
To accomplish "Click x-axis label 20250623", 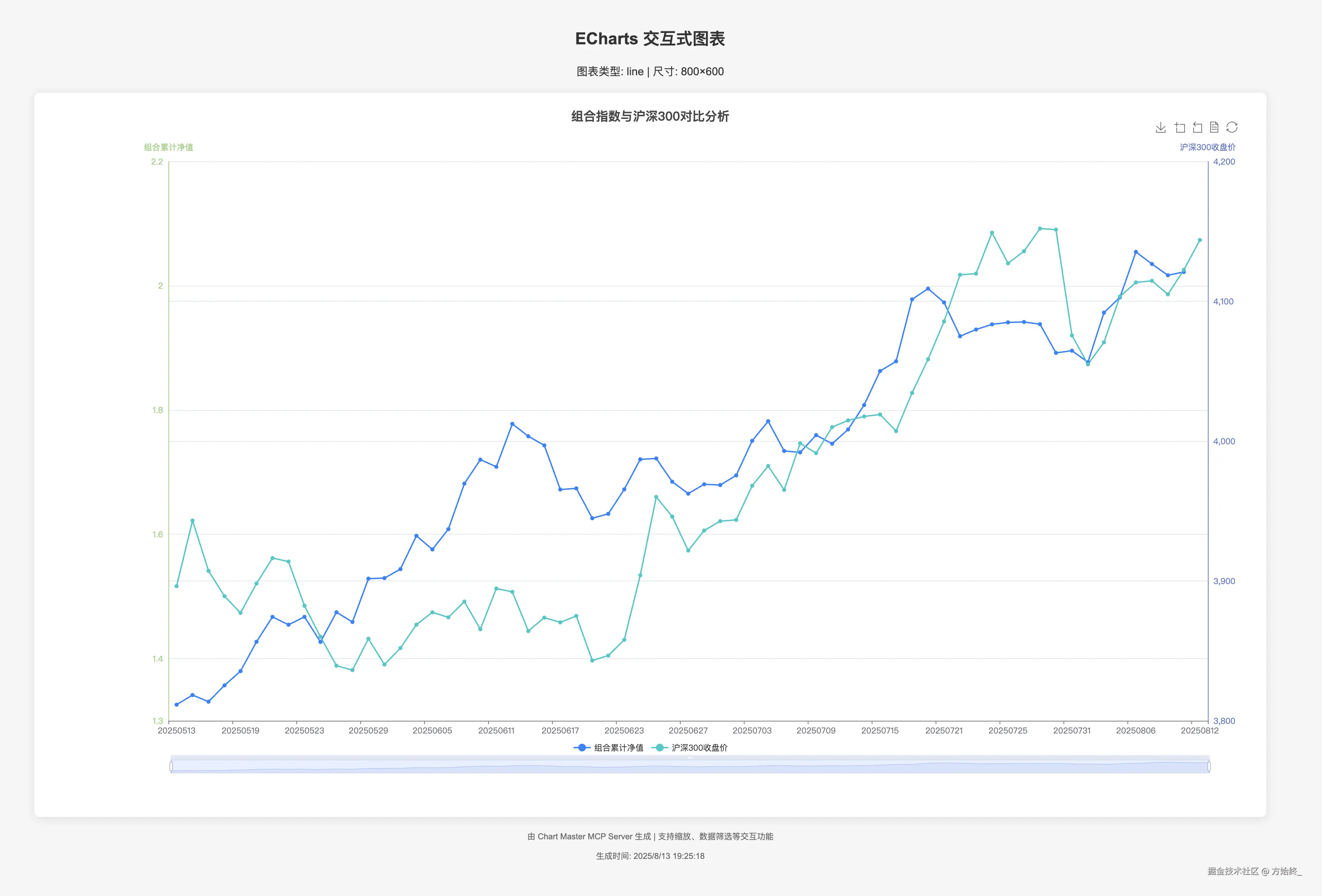I will click(x=624, y=730).
